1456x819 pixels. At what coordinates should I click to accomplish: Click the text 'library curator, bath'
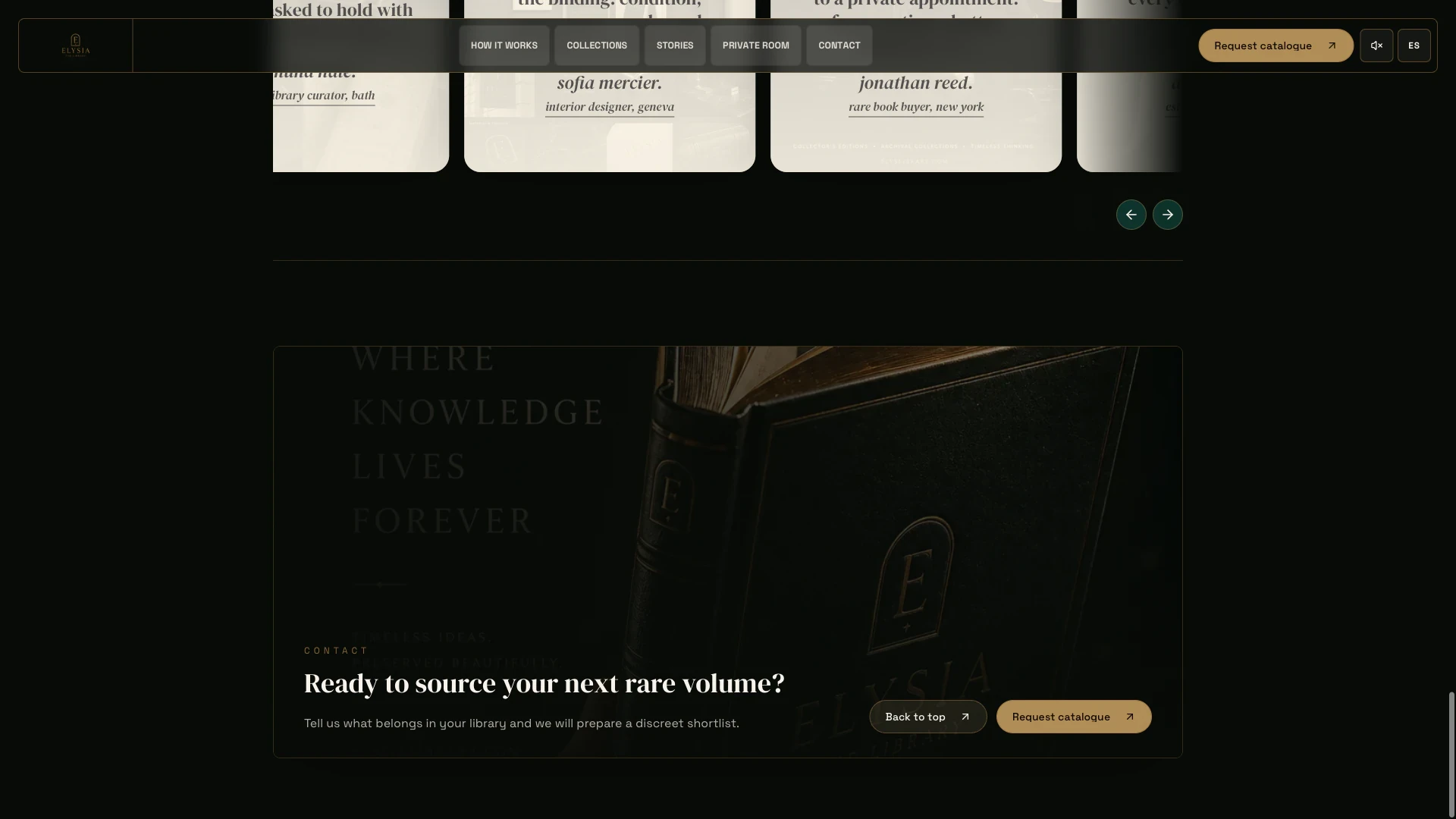tap(324, 96)
